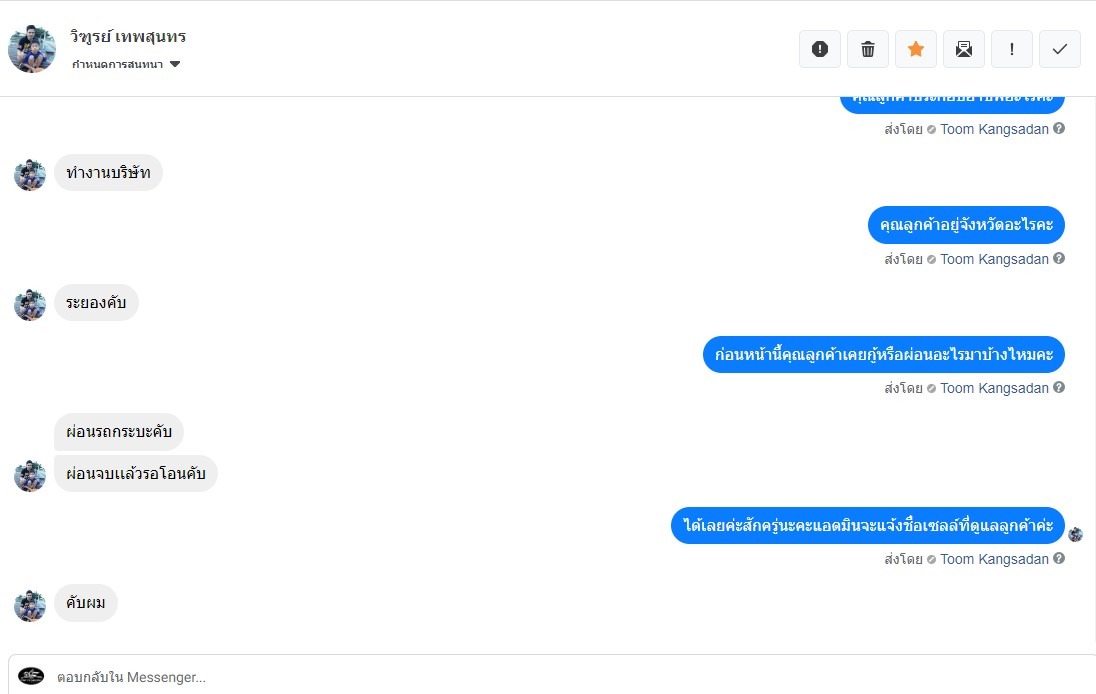Viewport: 1096px width, 694px height.
Task: Click help icon under the last sent message
Action: tap(1059, 559)
